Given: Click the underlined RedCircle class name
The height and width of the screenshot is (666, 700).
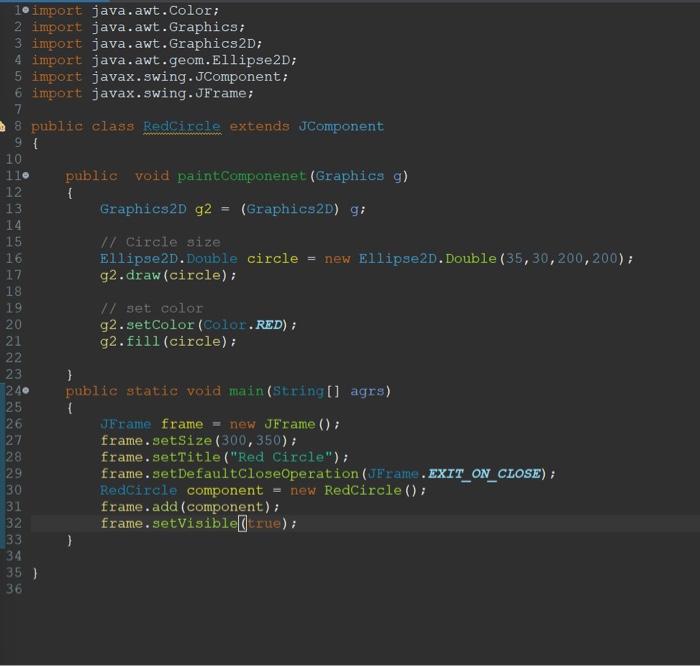Looking at the screenshot, I should pos(182,126).
